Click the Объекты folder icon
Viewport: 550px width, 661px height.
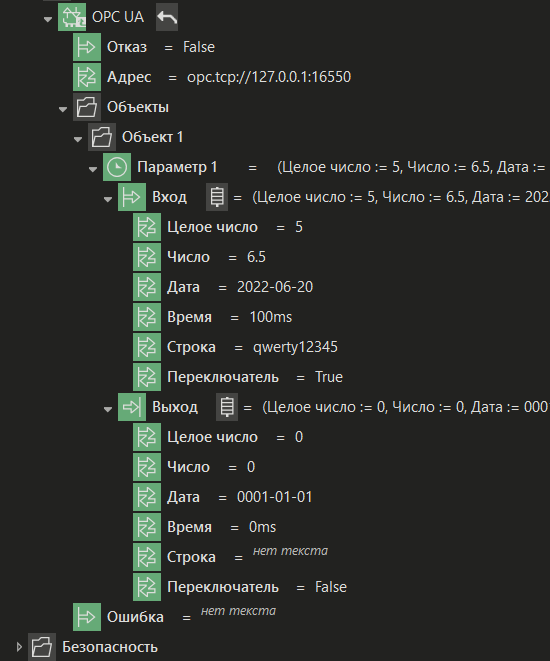(87, 107)
